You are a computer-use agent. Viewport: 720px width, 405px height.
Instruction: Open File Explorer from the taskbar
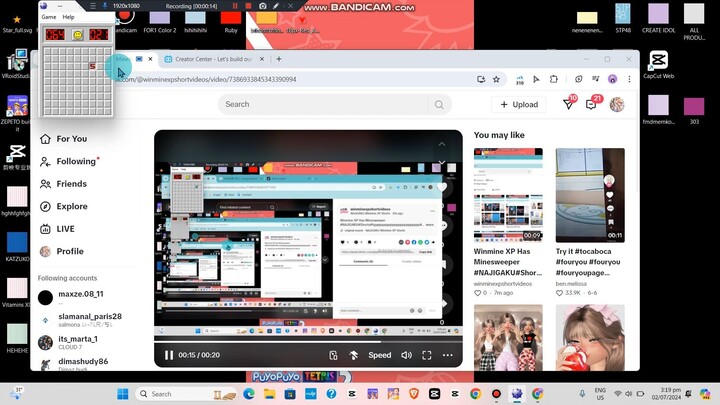[x=270, y=394]
